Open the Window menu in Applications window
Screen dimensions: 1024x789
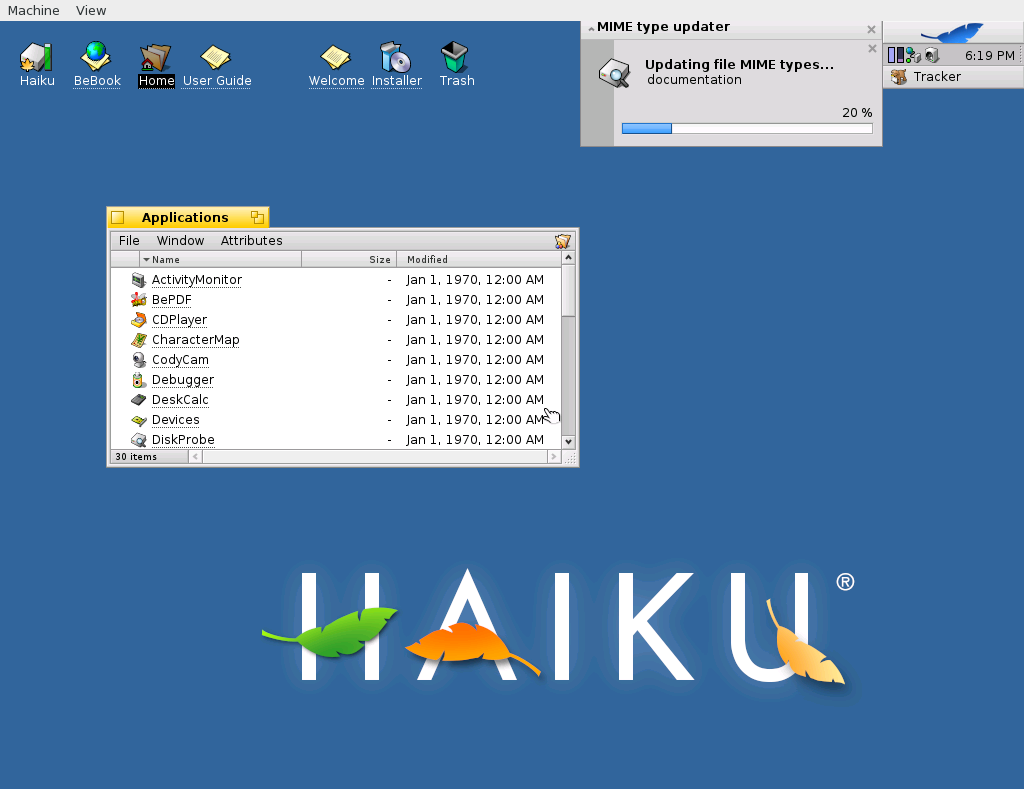180,240
